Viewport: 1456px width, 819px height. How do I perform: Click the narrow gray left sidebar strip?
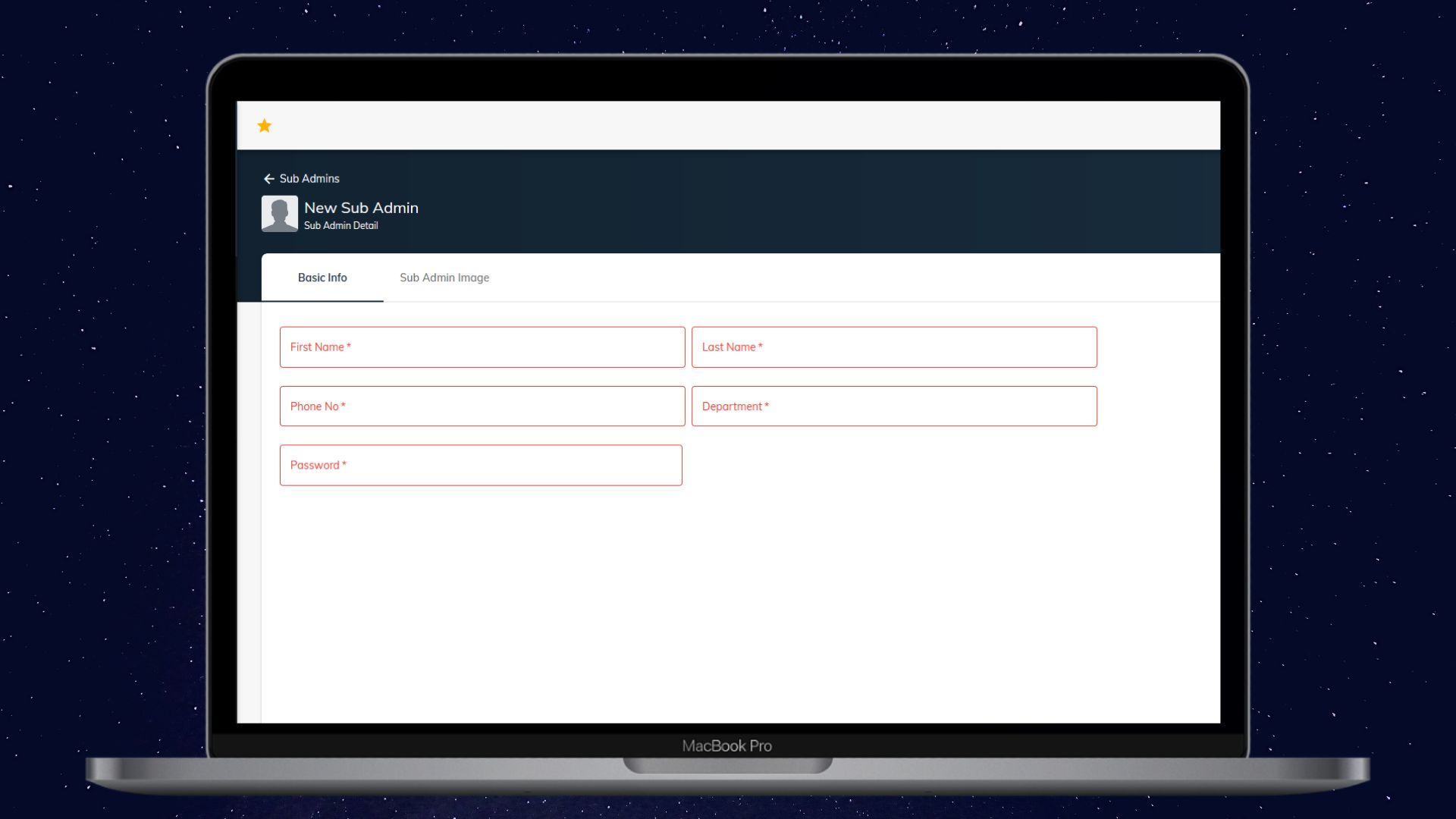click(249, 513)
